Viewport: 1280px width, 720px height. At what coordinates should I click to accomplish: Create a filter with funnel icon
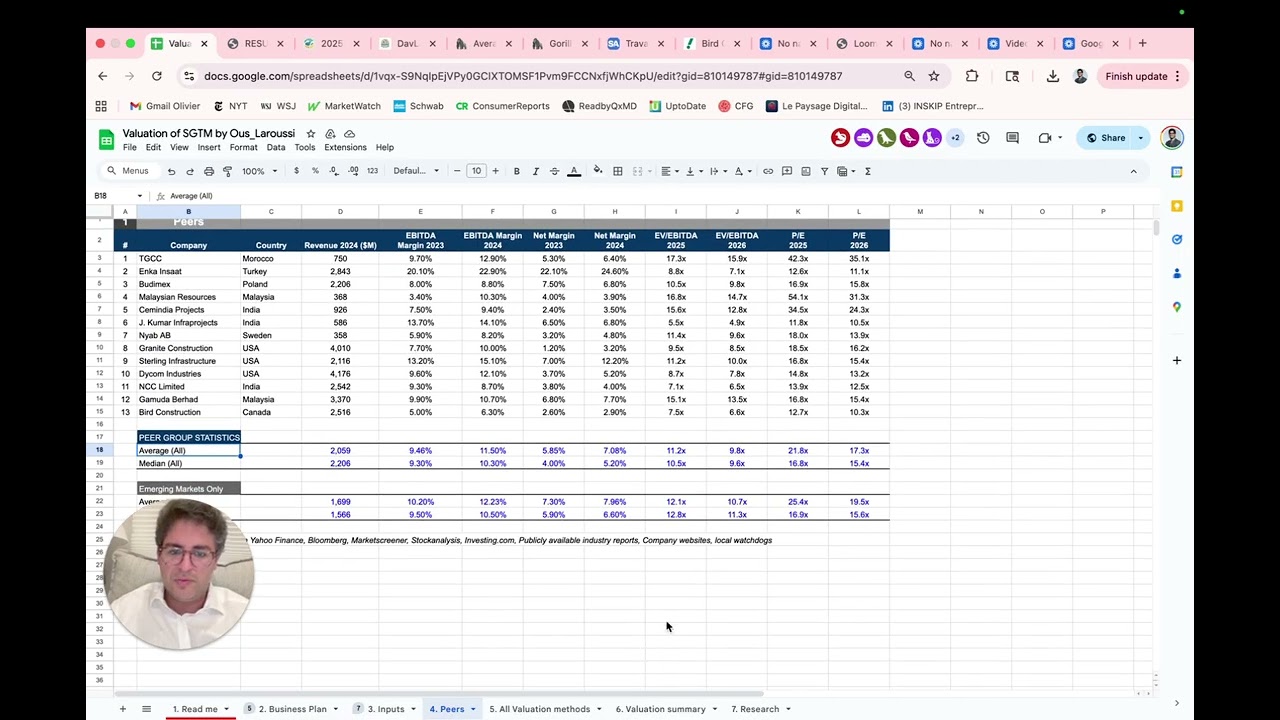pyautogui.click(x=824, y=171)
